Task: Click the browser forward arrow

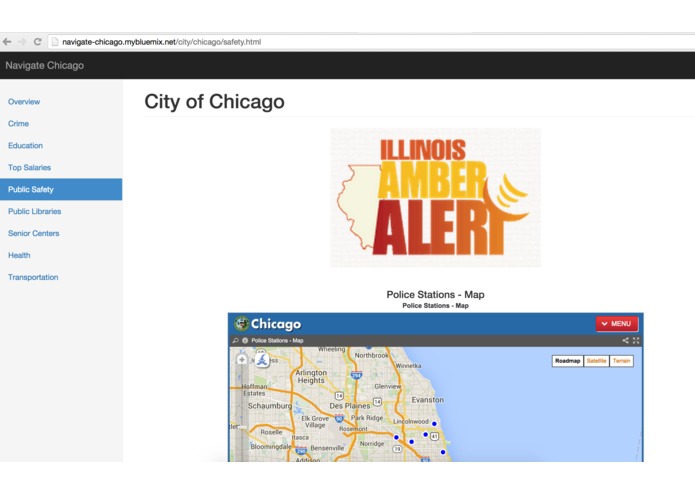Action: (22, 42)
